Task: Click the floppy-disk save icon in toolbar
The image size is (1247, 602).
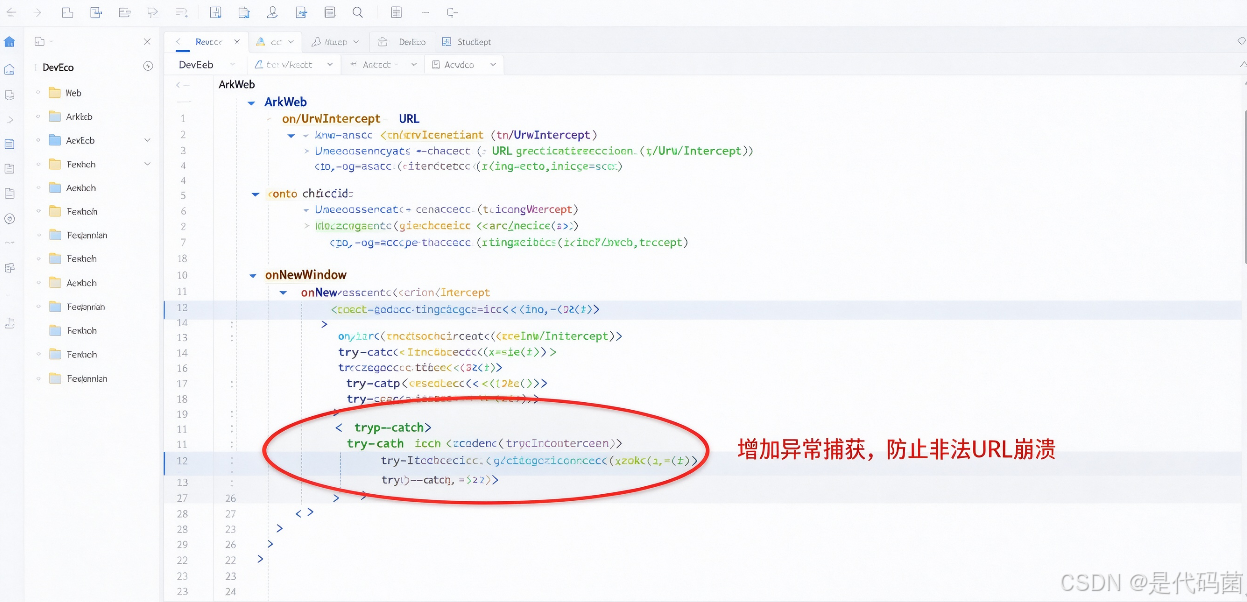Action: coord(216,13)
